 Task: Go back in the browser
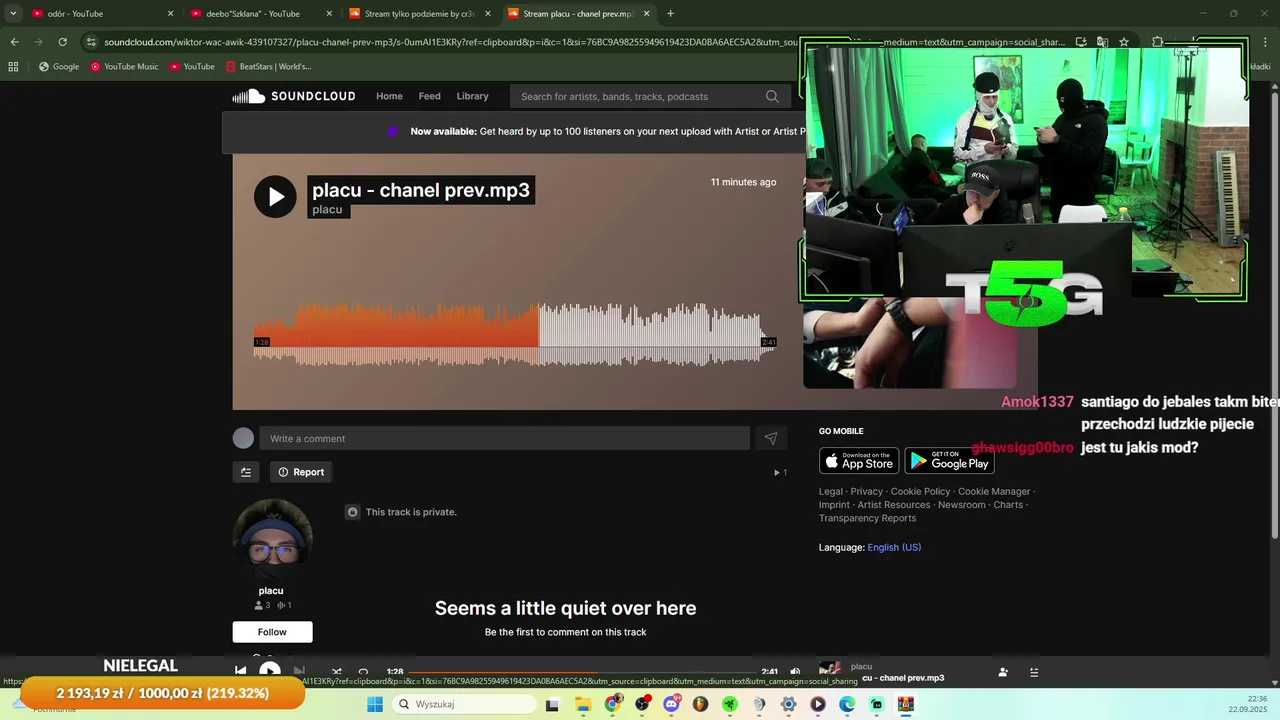click(14, 42)
